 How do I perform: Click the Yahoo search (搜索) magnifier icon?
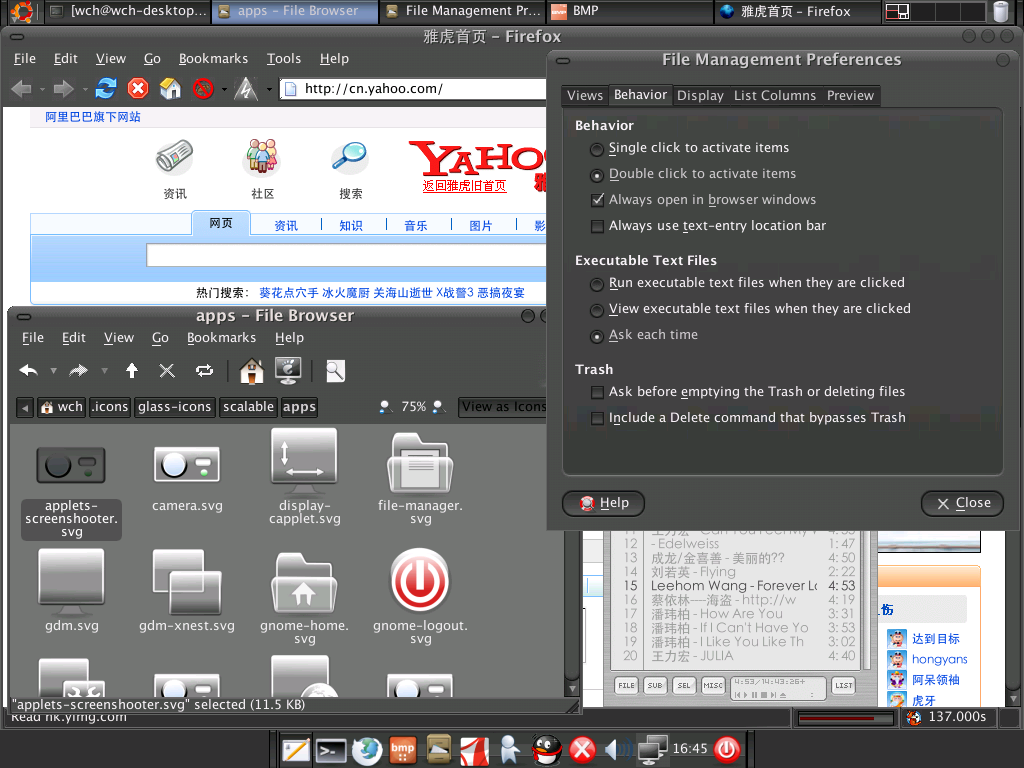click(x=350, y=157)
